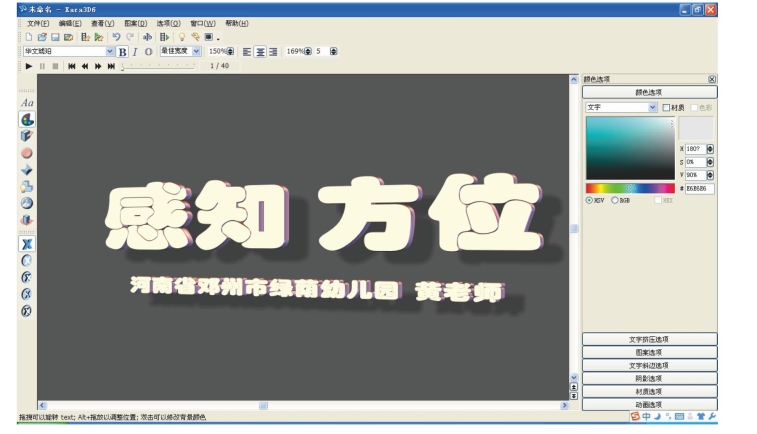The image size is (757, 434).
Task: Open the 阴影选项 panel
Action: 649,378
